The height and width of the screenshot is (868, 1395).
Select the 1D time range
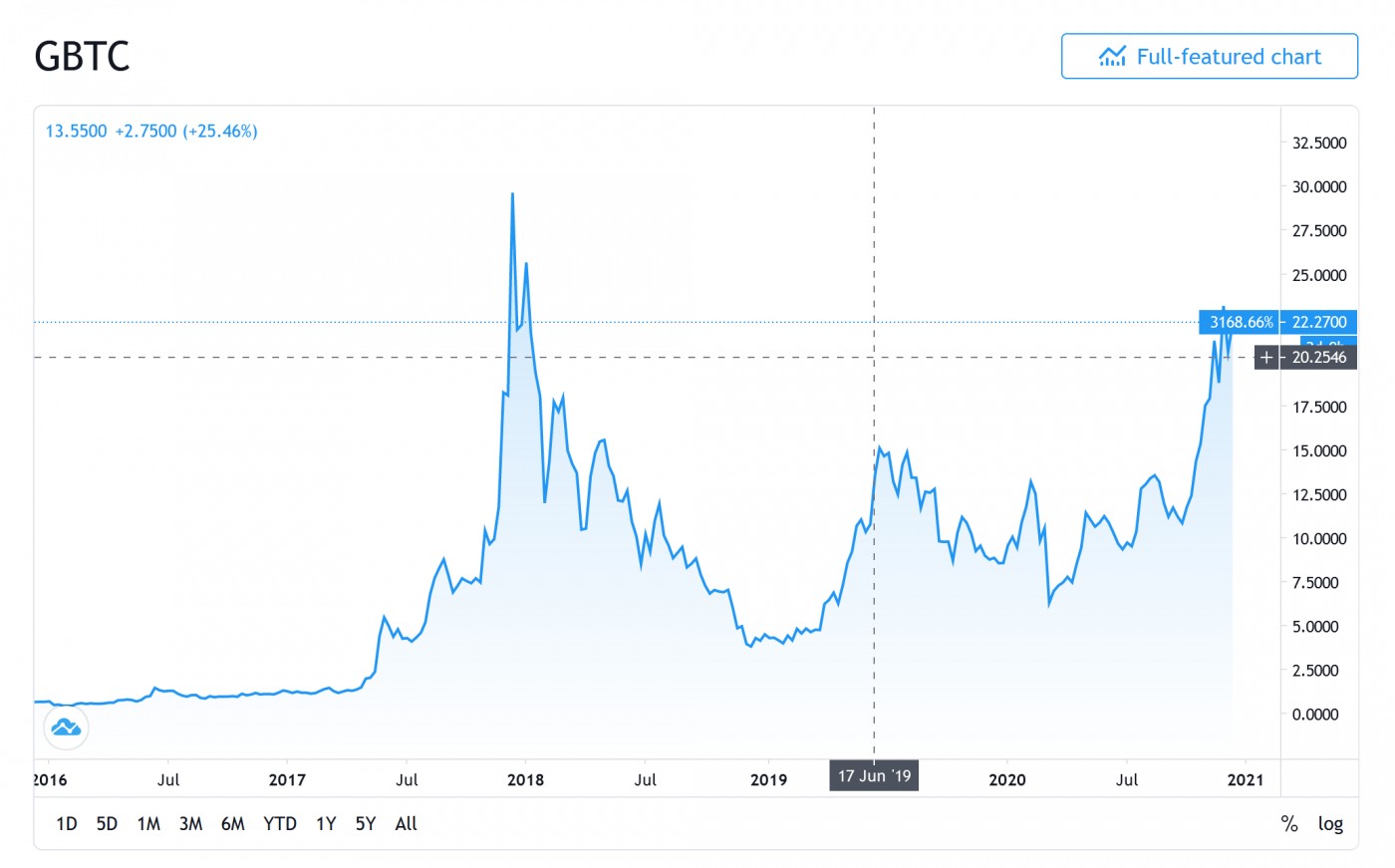(x=67, y=824)
